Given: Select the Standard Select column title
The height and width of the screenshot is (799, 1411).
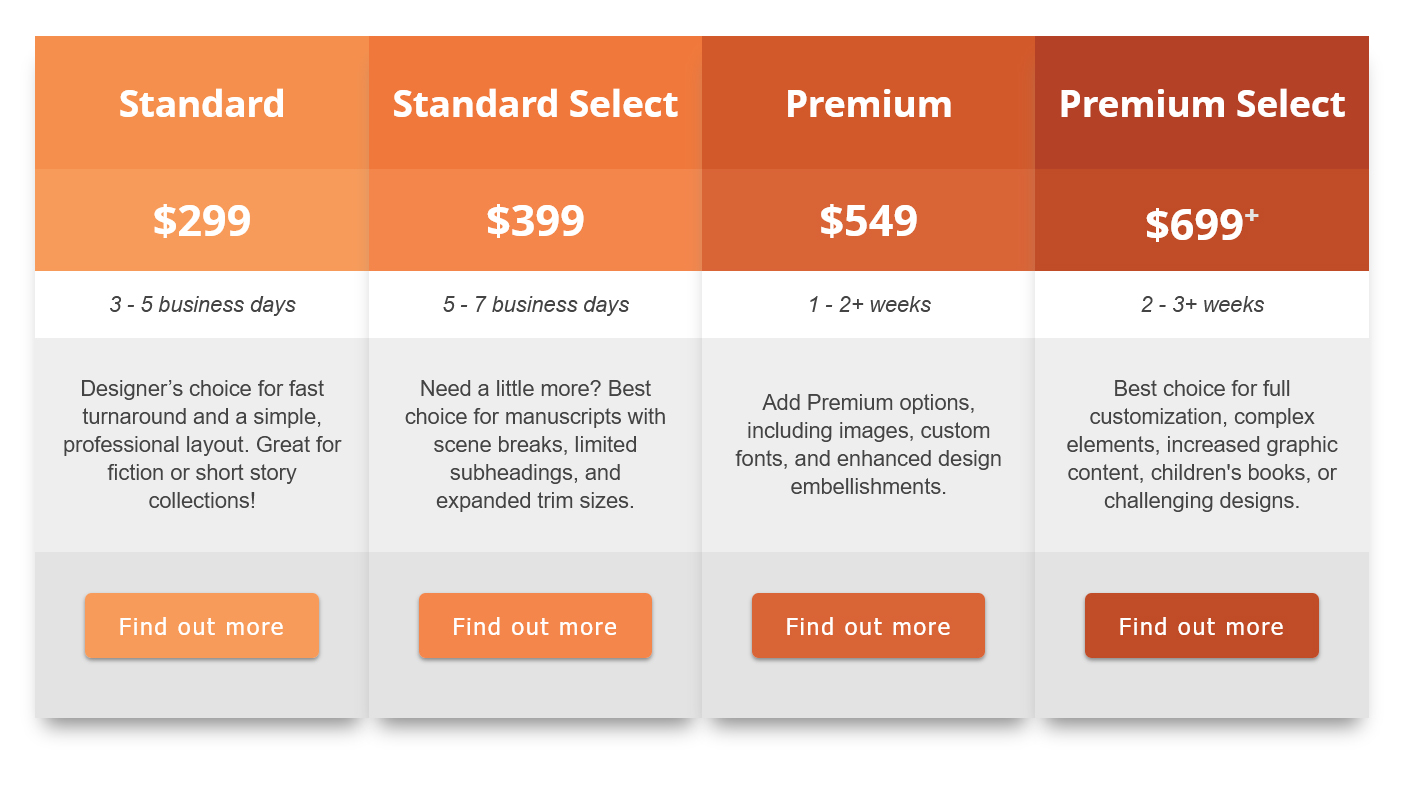Looking at the screenshot, I should (x=535, y=104).
